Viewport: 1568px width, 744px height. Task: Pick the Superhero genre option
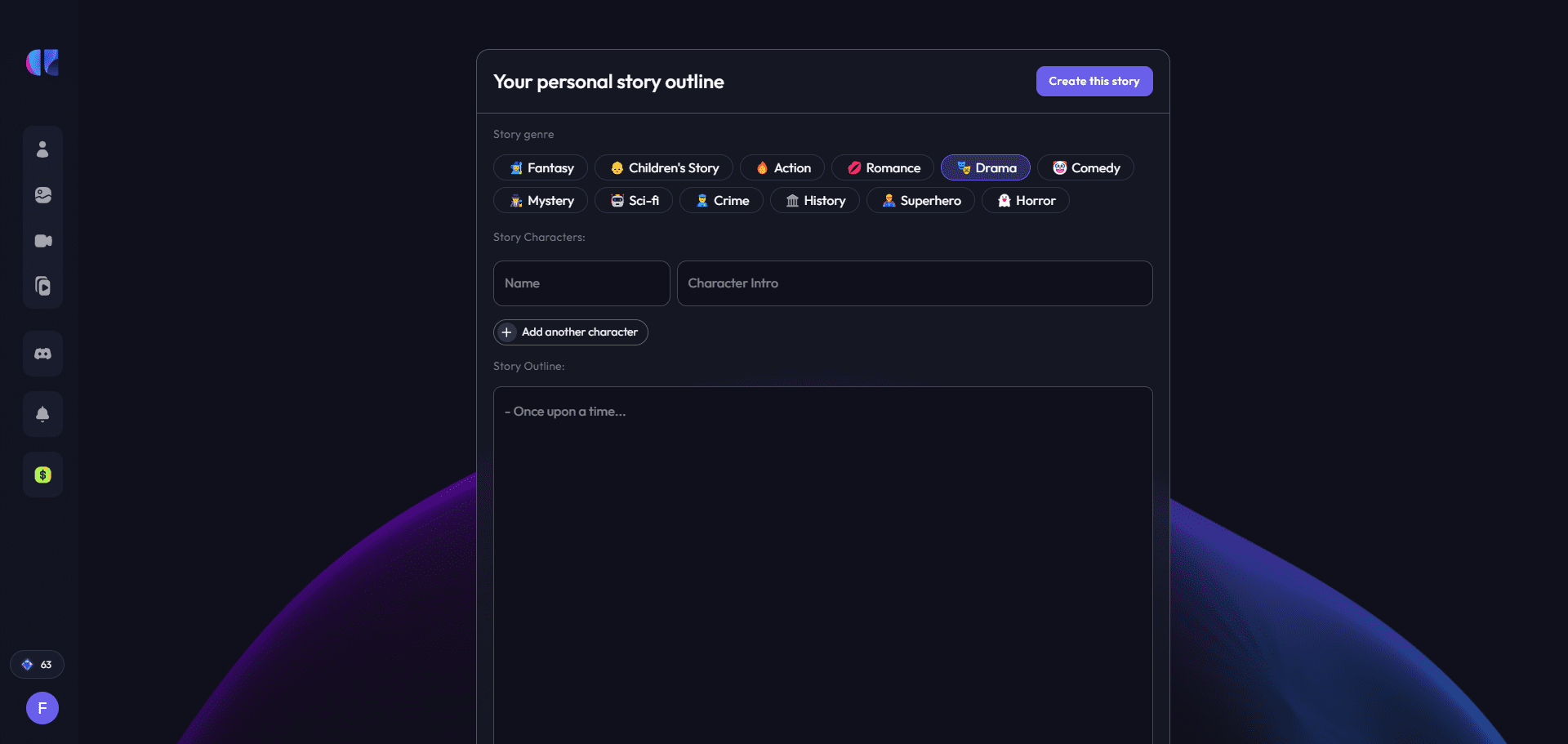coord(920,200)
